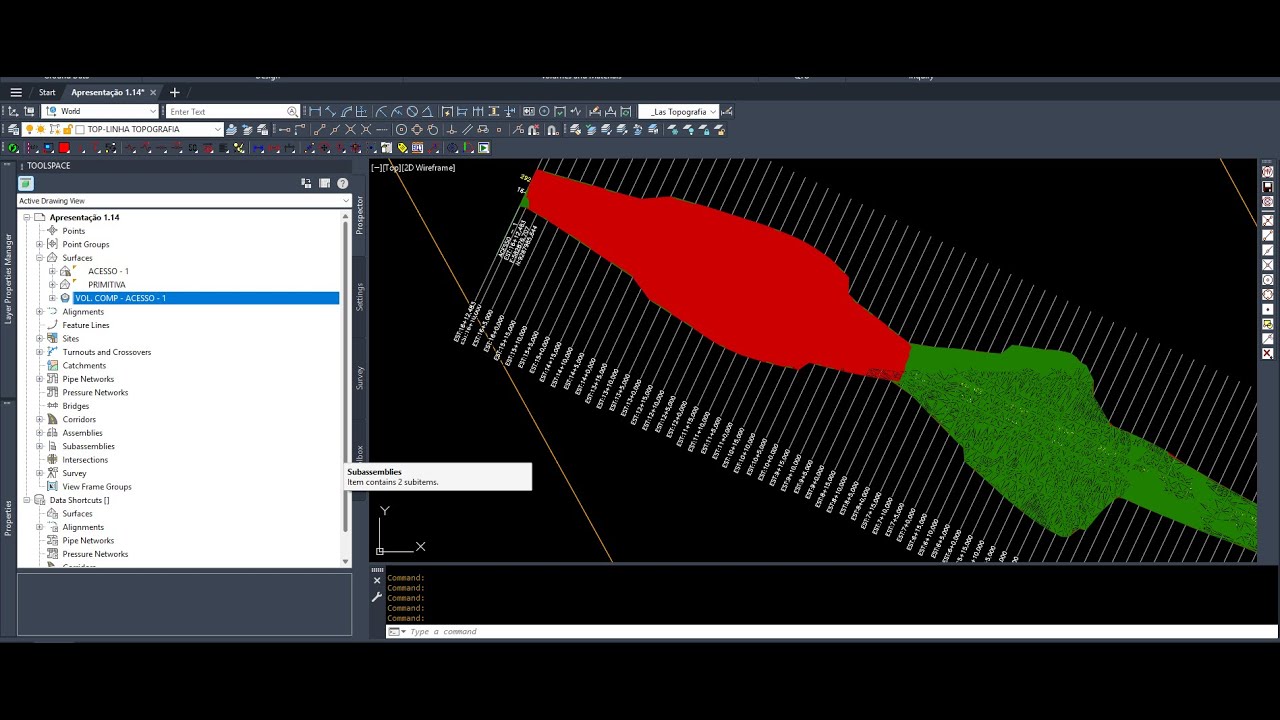Close the Apresentação 1.14 tab

pos(154,92)
